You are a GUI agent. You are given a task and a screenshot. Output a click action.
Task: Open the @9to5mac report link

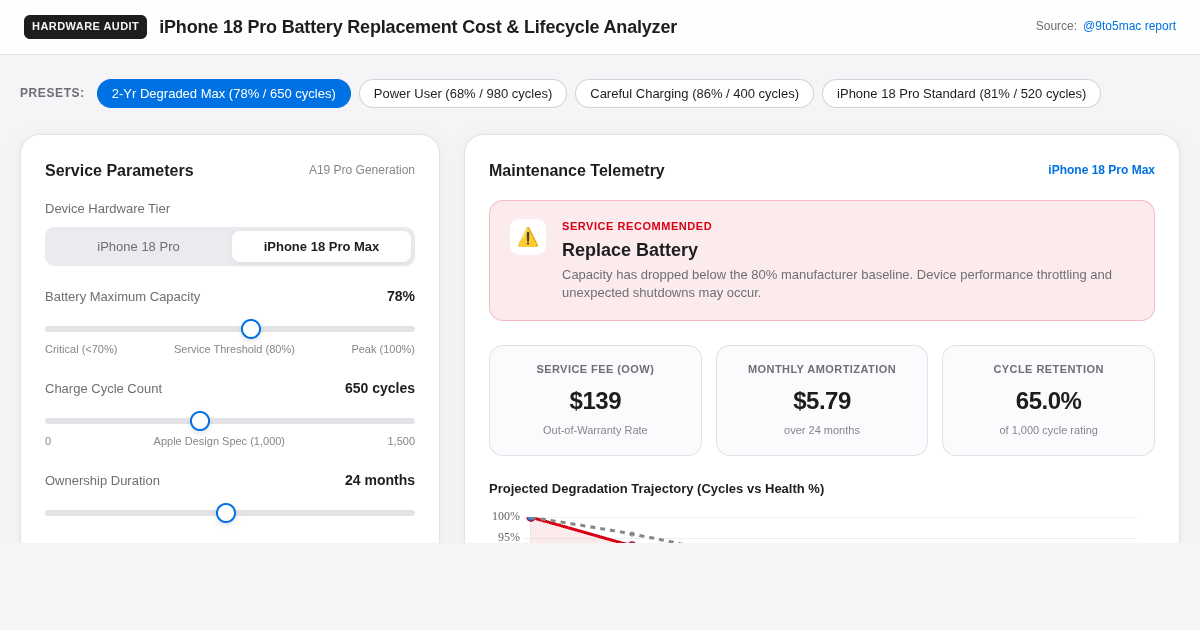pyautogui.click(x=1129, y=26)
